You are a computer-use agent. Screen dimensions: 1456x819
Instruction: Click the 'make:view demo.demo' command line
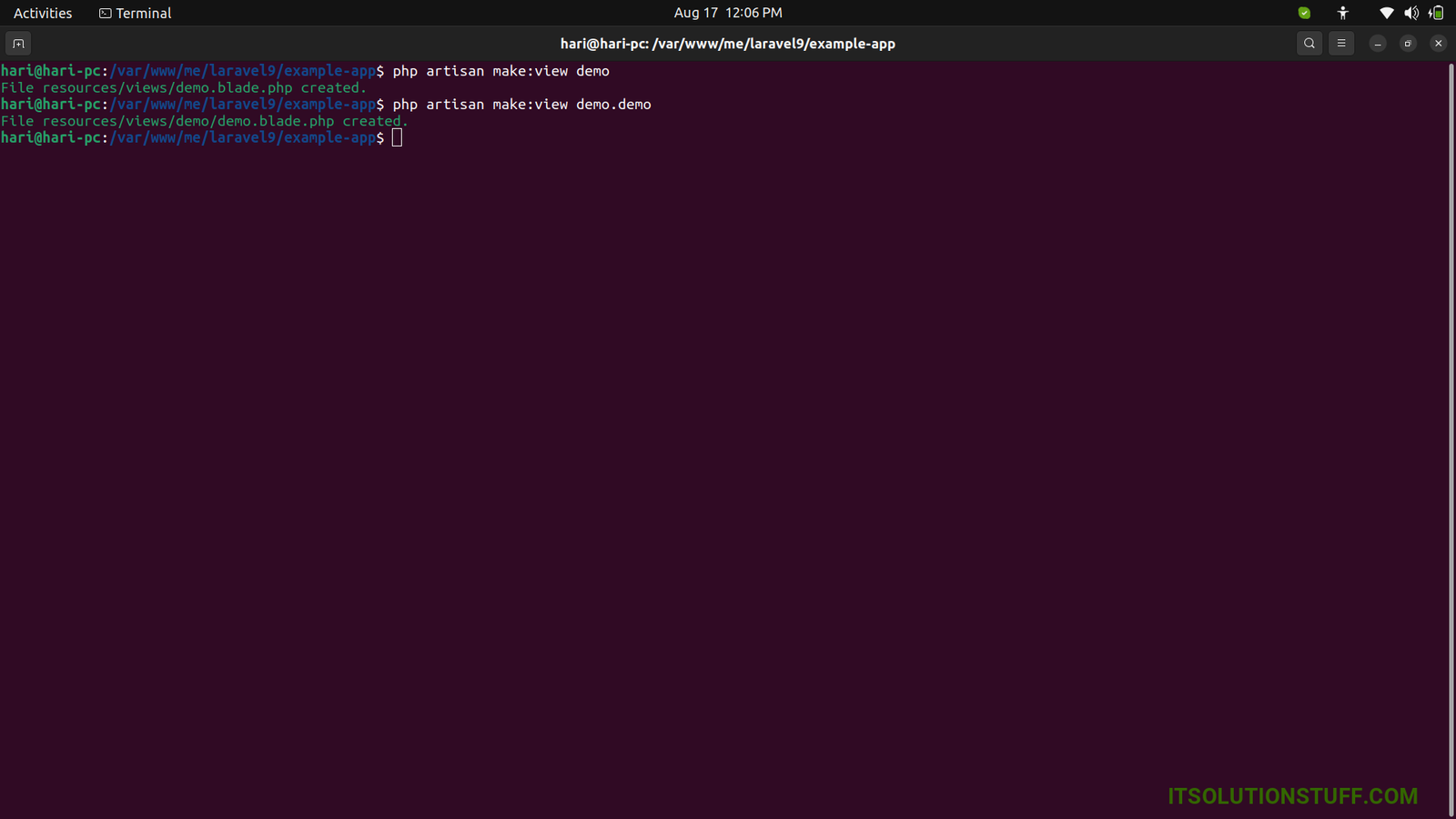point(521,105)
